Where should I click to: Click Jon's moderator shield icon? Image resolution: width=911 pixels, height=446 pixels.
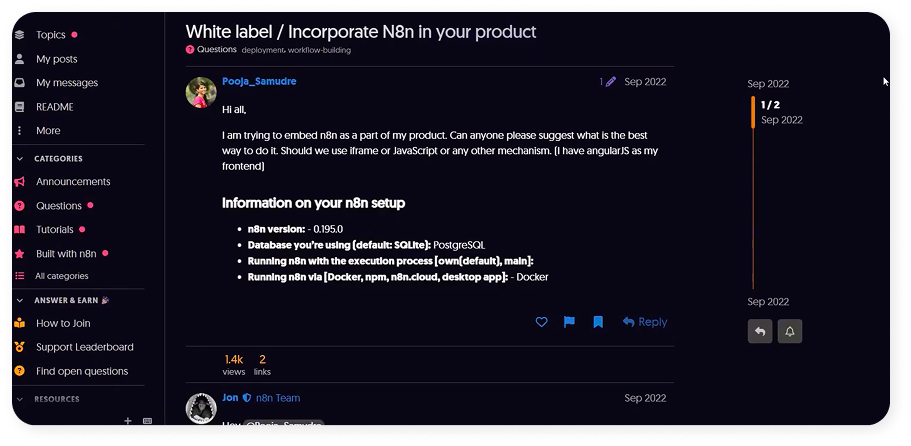(x=247, y=398)
